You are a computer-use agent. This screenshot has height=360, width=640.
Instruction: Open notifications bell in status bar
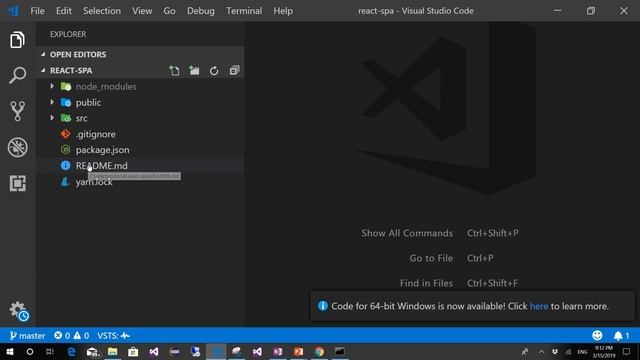621,336
